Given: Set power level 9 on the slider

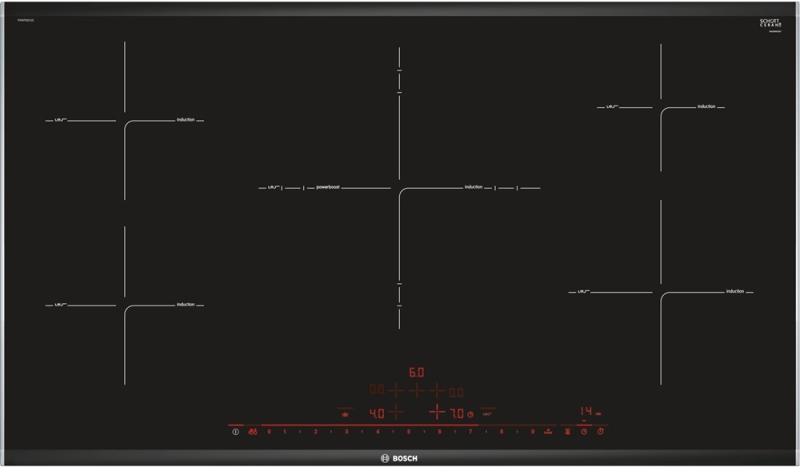Looking at the screenshot, I should [x=533, y=432].
